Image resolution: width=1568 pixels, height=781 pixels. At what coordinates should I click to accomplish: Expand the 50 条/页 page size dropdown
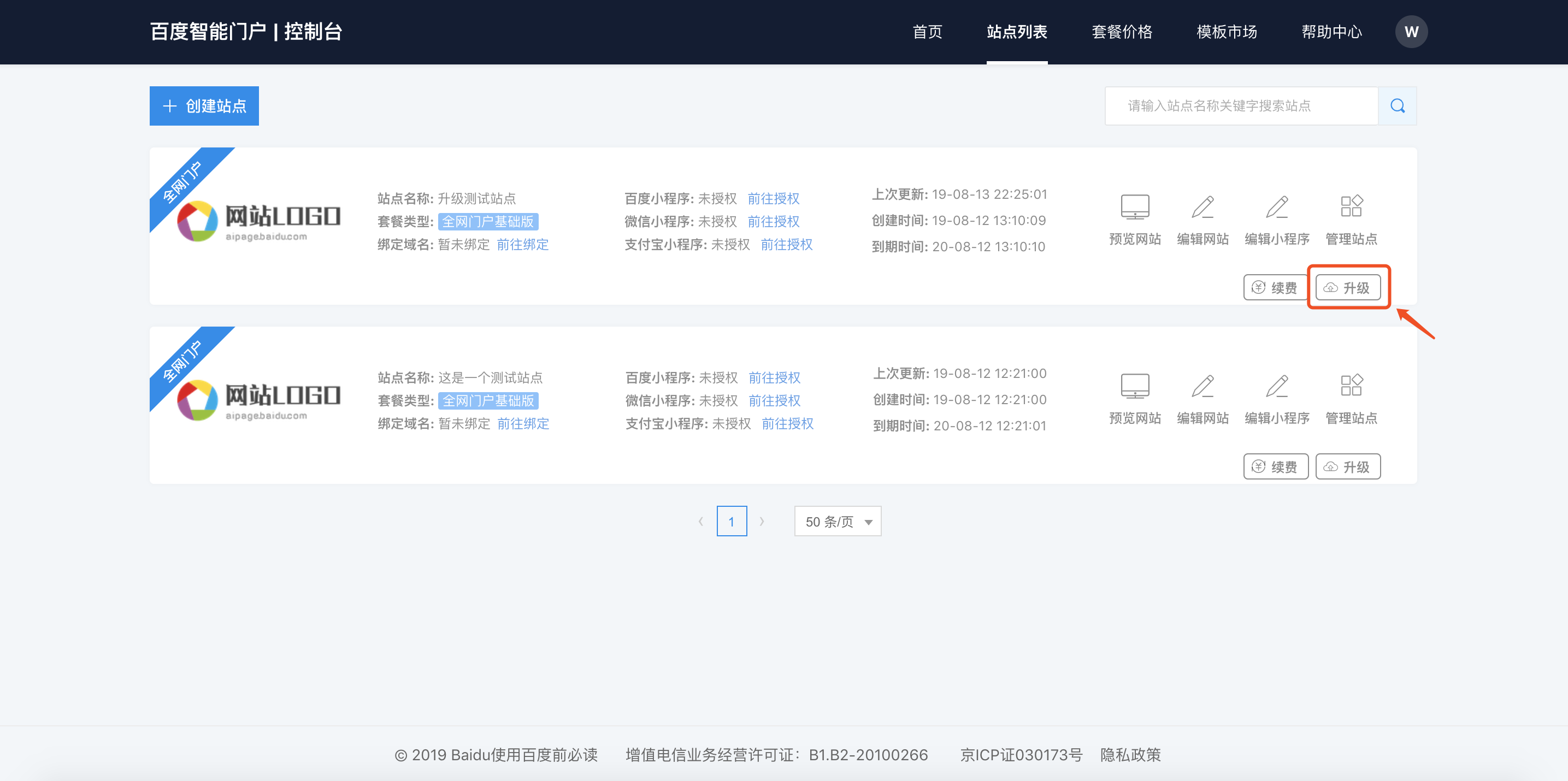(x=837, y=521)
